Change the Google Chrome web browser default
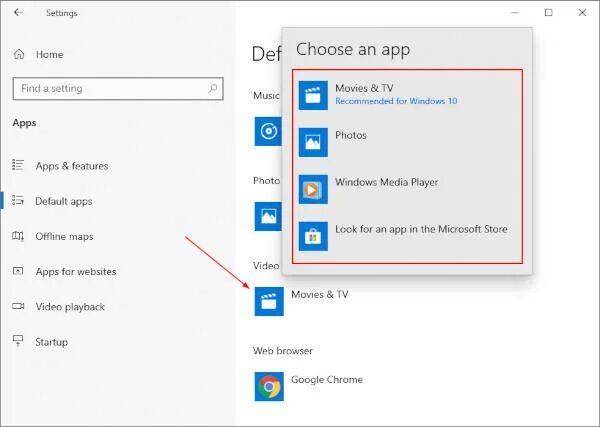This screenshot has width=600, height=427. pos(309,386)
